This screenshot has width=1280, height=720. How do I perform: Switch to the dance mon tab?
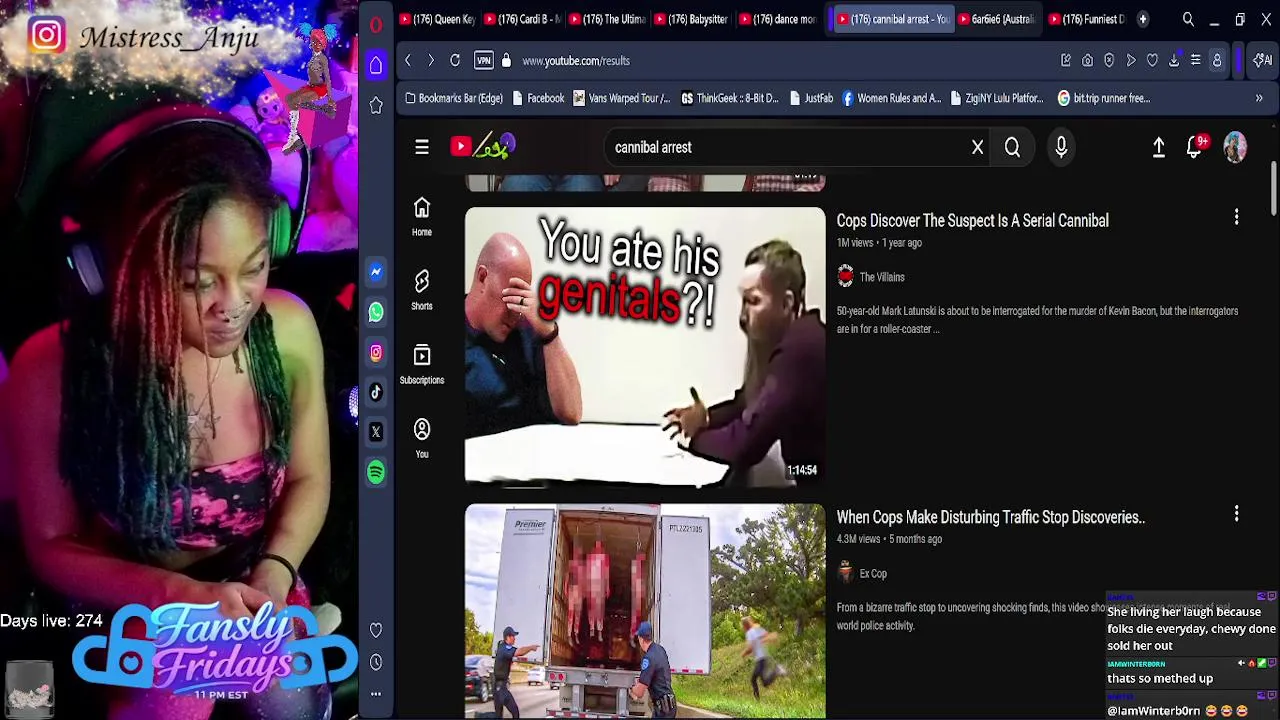click(x=776, y=19)
